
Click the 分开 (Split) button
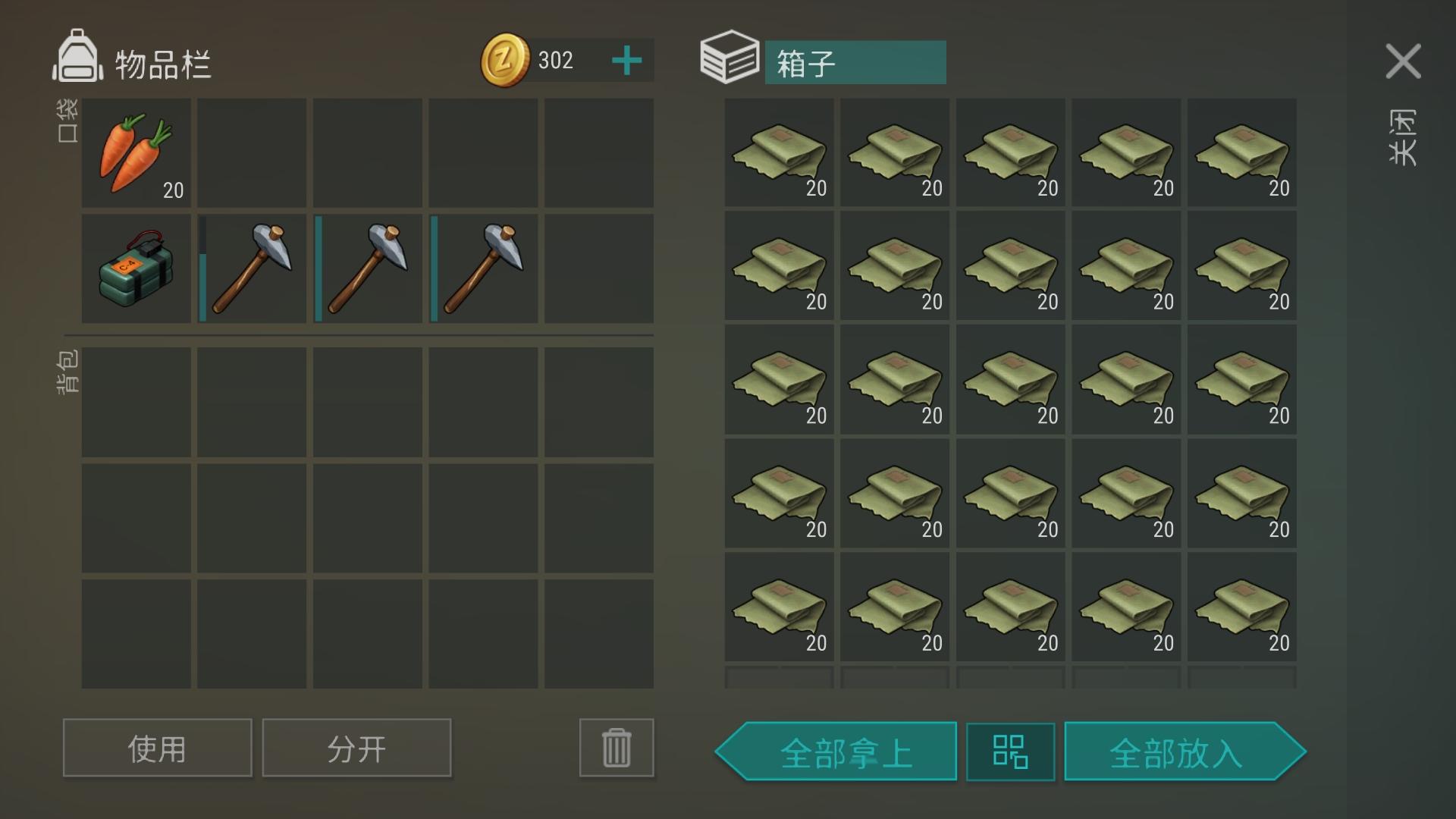(x=356, y=748)
